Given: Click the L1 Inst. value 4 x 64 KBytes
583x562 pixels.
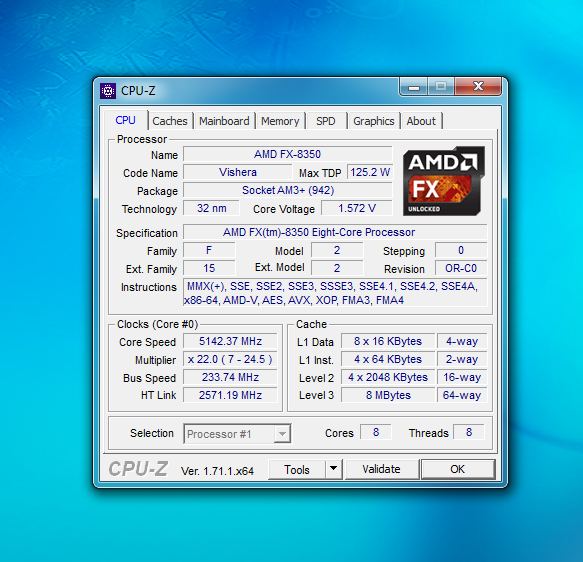Looking at the screenshot, I should 388,359.
